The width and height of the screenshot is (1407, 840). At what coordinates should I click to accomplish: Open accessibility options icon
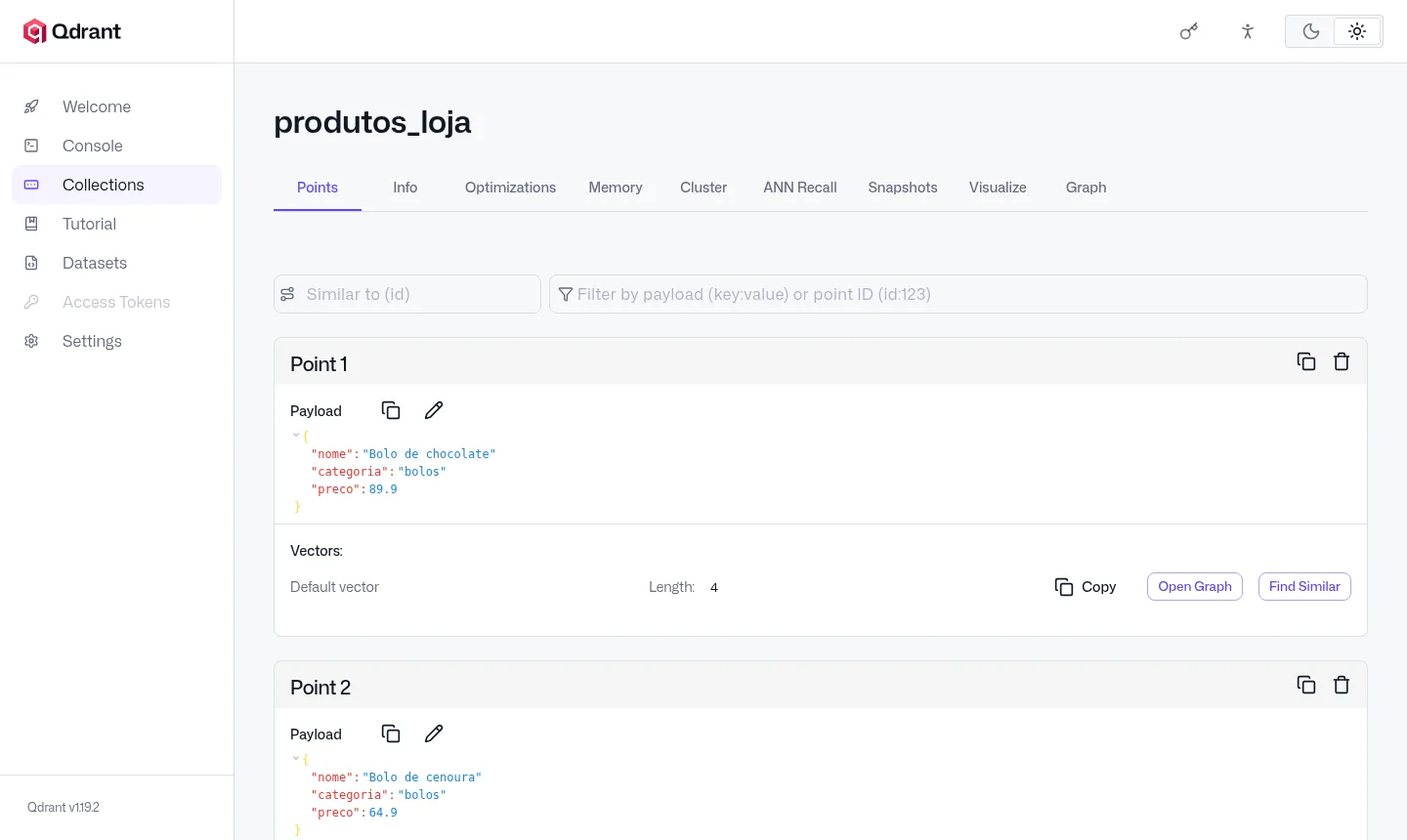point(1248,31)
